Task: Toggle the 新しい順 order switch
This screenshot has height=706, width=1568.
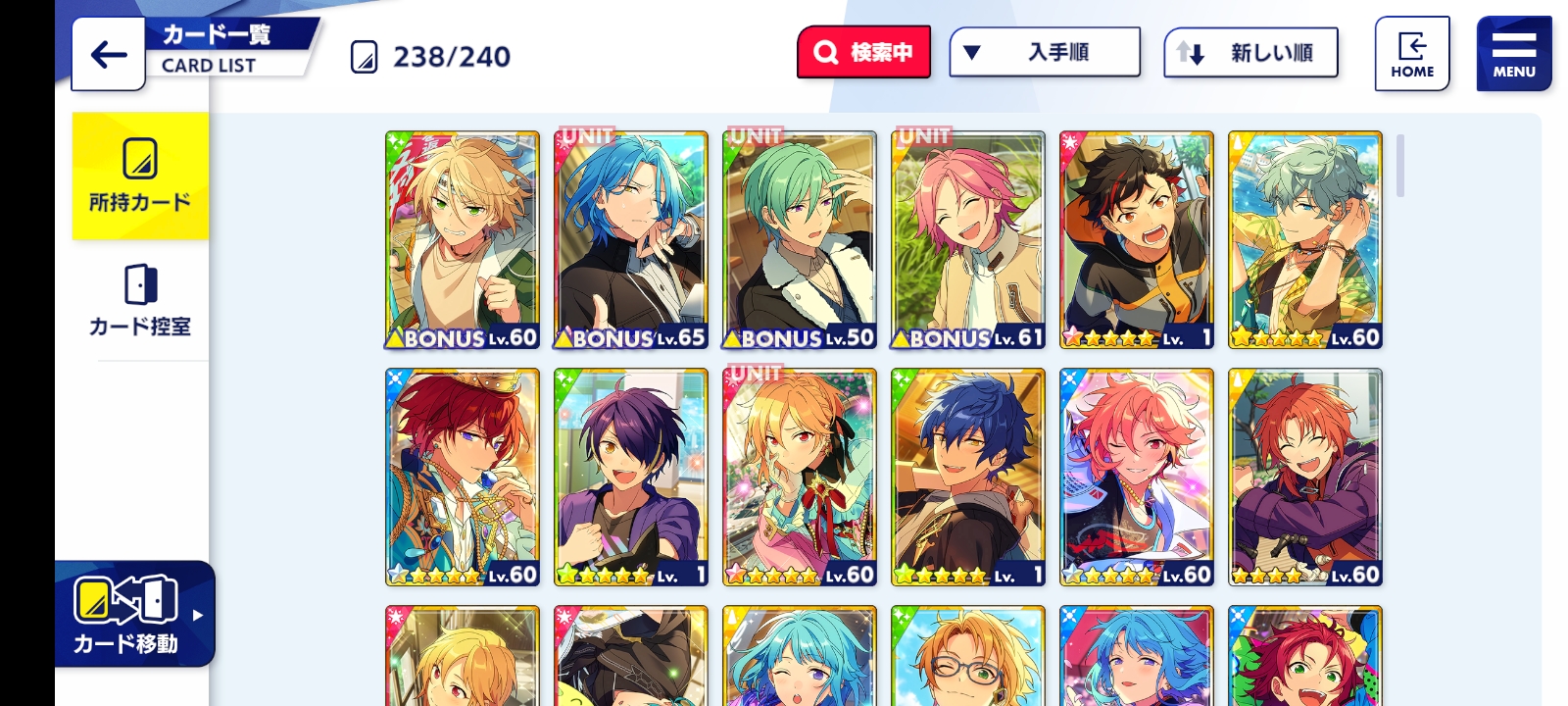Action: pyautogui.click(x=1250, y=53)
